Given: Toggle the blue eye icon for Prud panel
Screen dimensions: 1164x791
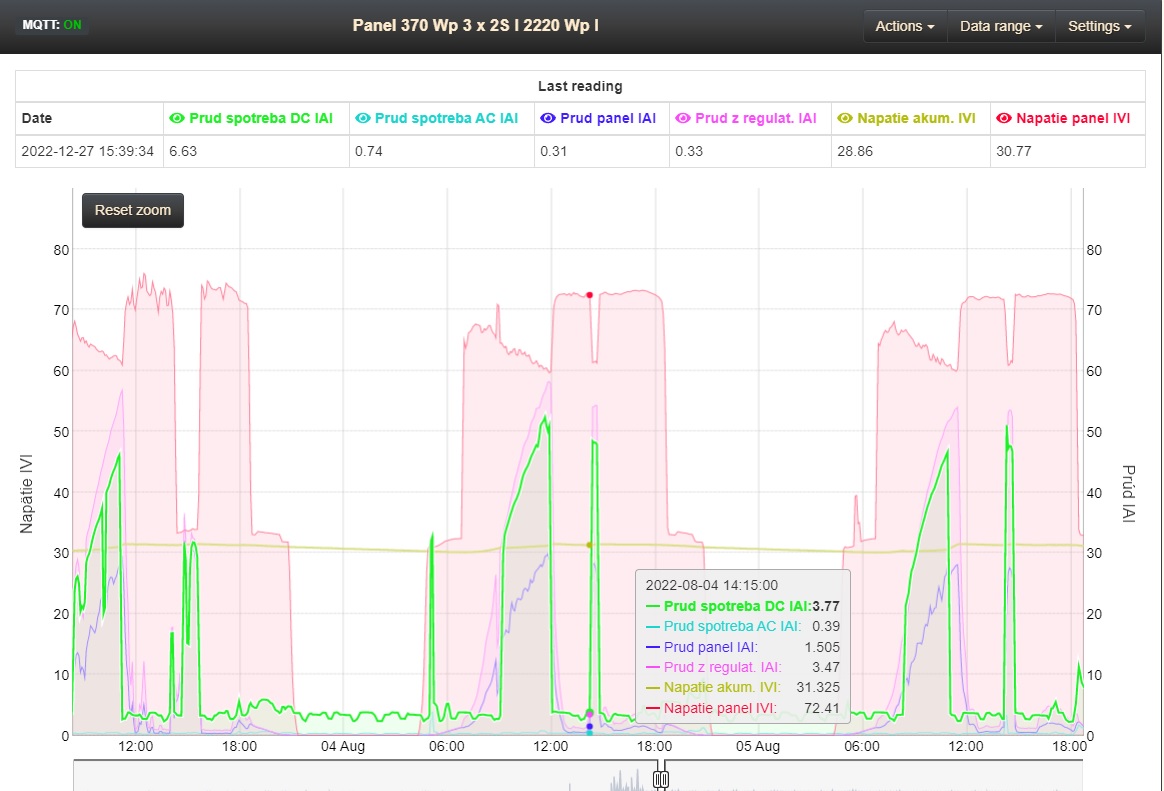Looking at the screenshot, I should click(x=548, y=118).
